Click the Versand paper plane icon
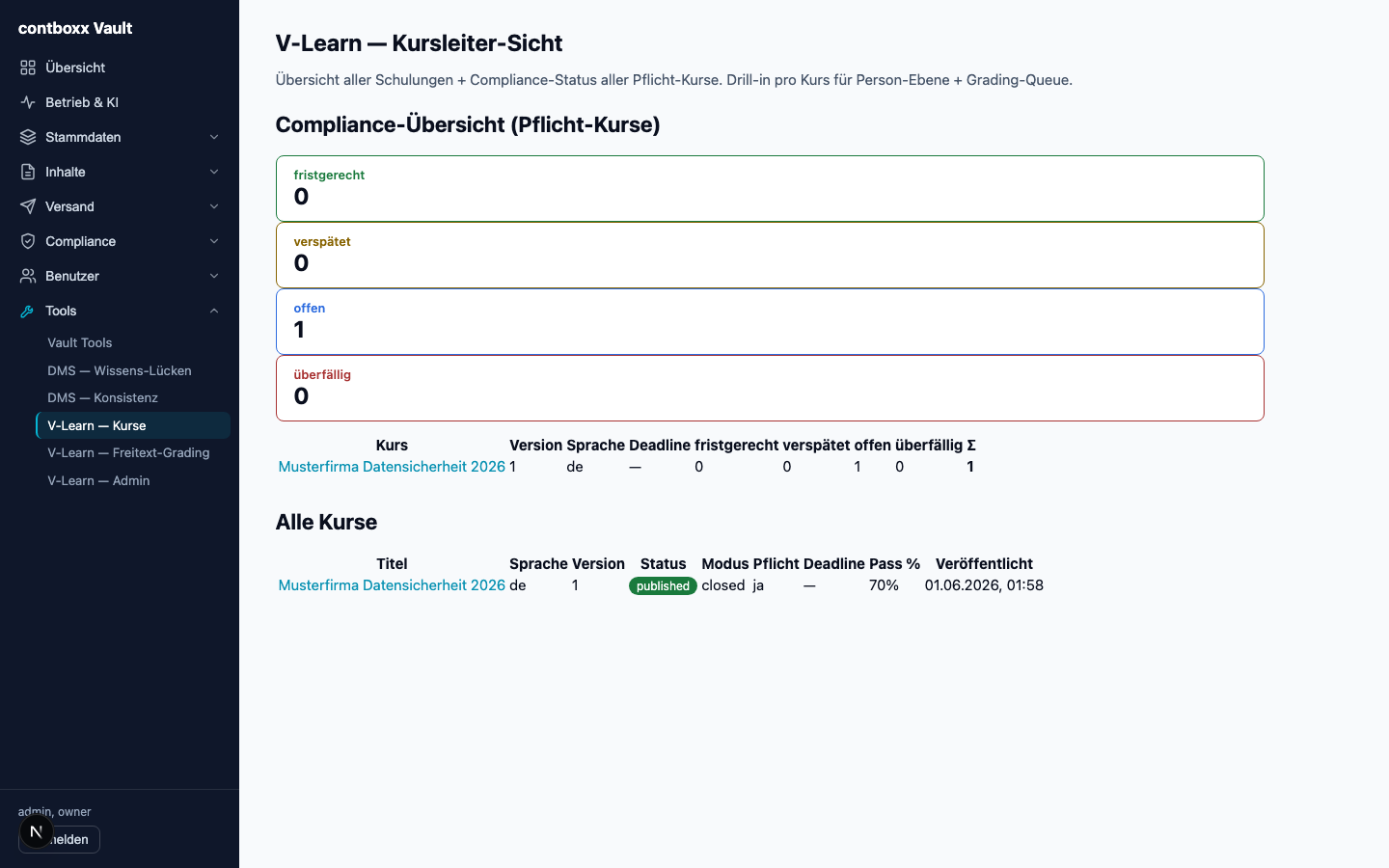The height and width of the screenshot is (868, 1389). [28, 206]
